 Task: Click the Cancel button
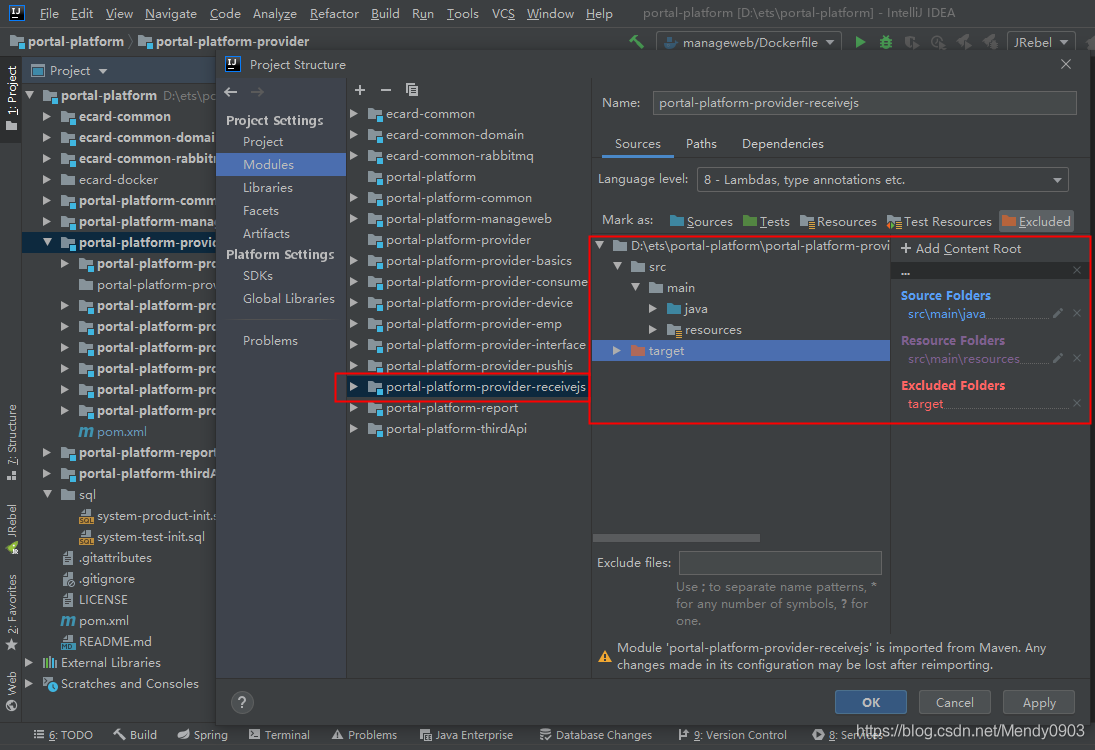pos(955,703)
